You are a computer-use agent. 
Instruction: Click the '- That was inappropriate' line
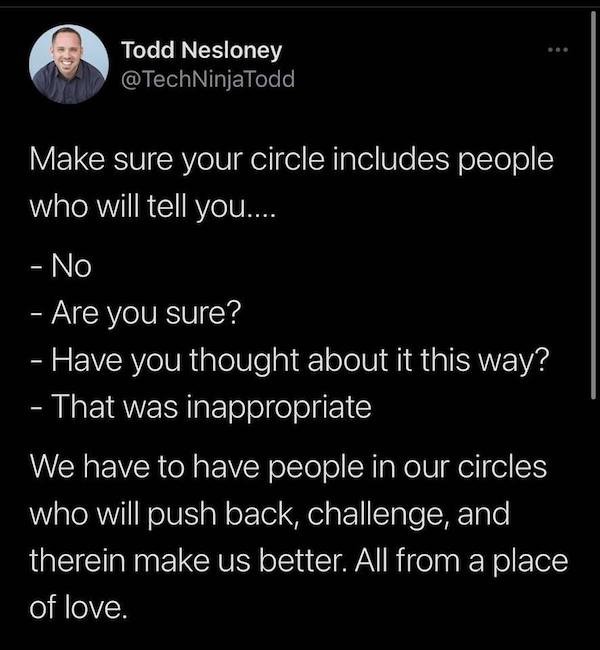[x=201, y=407]
